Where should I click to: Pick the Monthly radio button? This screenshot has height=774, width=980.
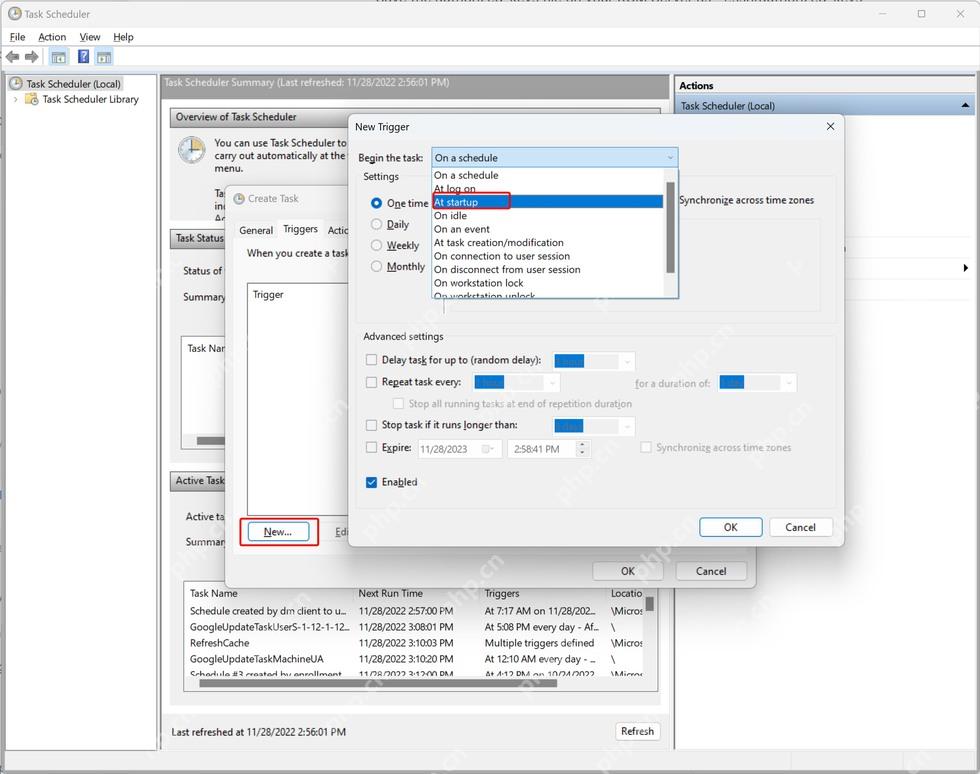(376, 266)
